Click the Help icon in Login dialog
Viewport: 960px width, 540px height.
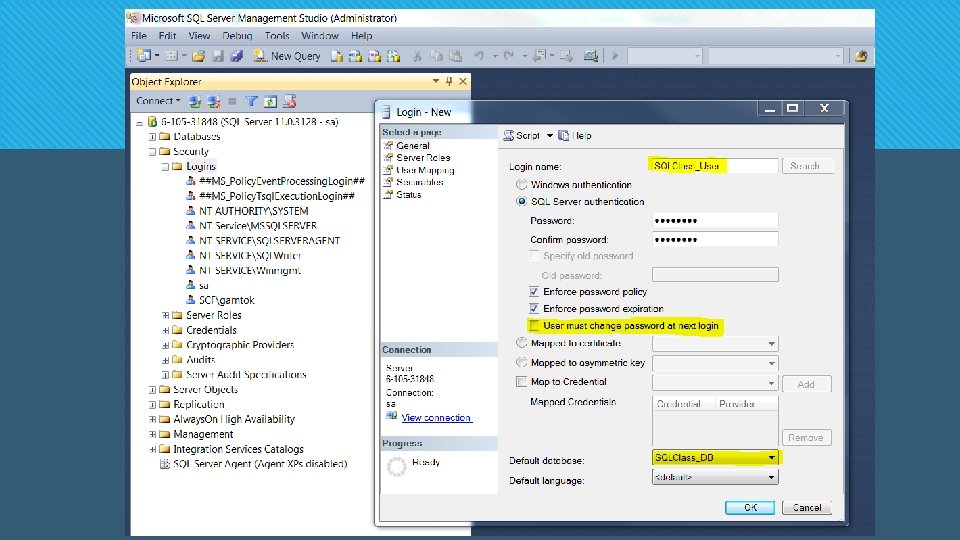coord(563,135)
